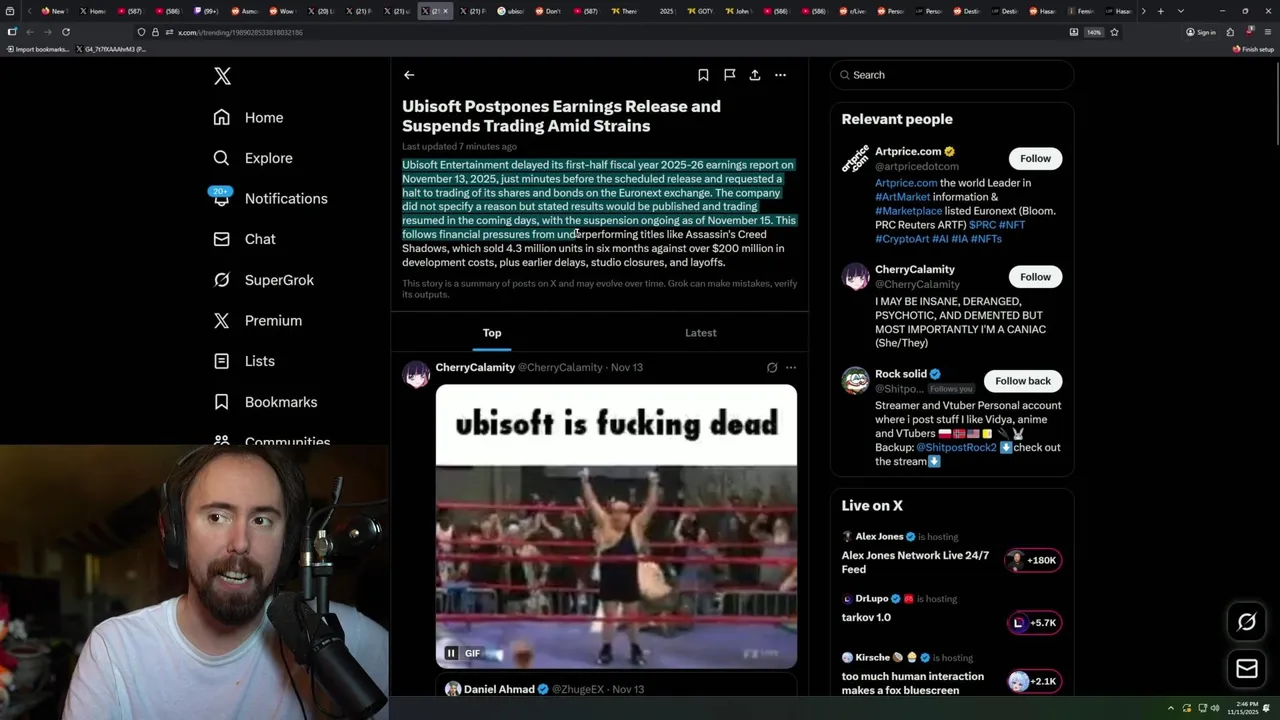Open Premium in sidebar
Screen dimensions: 1280x720
(x=257, y=320)
